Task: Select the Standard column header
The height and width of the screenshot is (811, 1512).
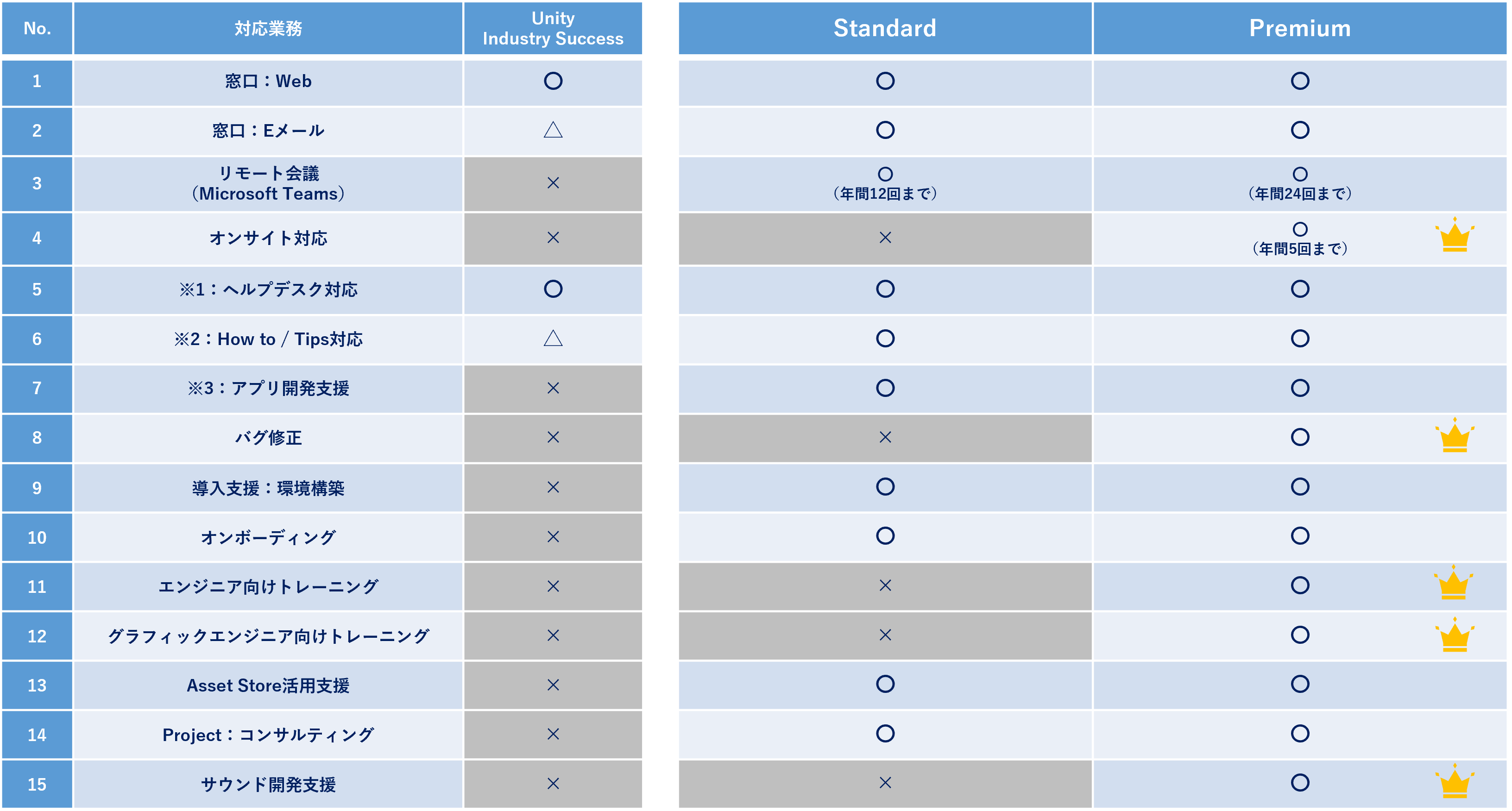Action: 885,28
